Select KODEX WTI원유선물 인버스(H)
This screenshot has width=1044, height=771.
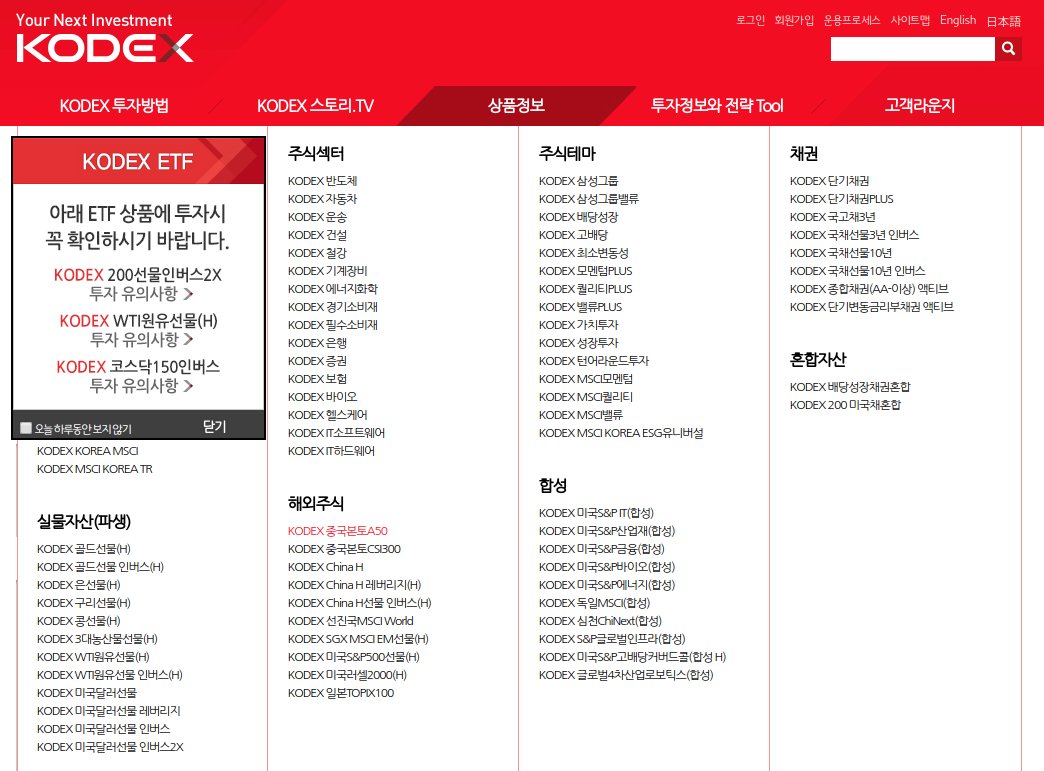109,674
